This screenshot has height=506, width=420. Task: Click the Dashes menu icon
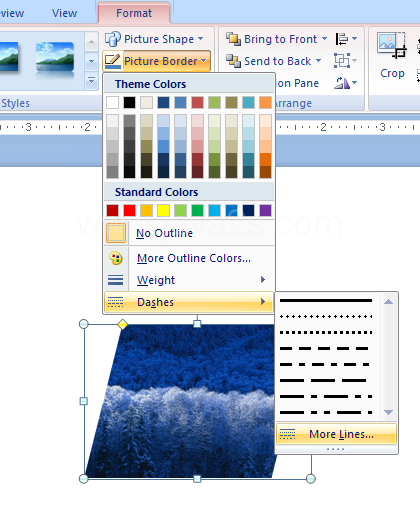pos(116,302)
